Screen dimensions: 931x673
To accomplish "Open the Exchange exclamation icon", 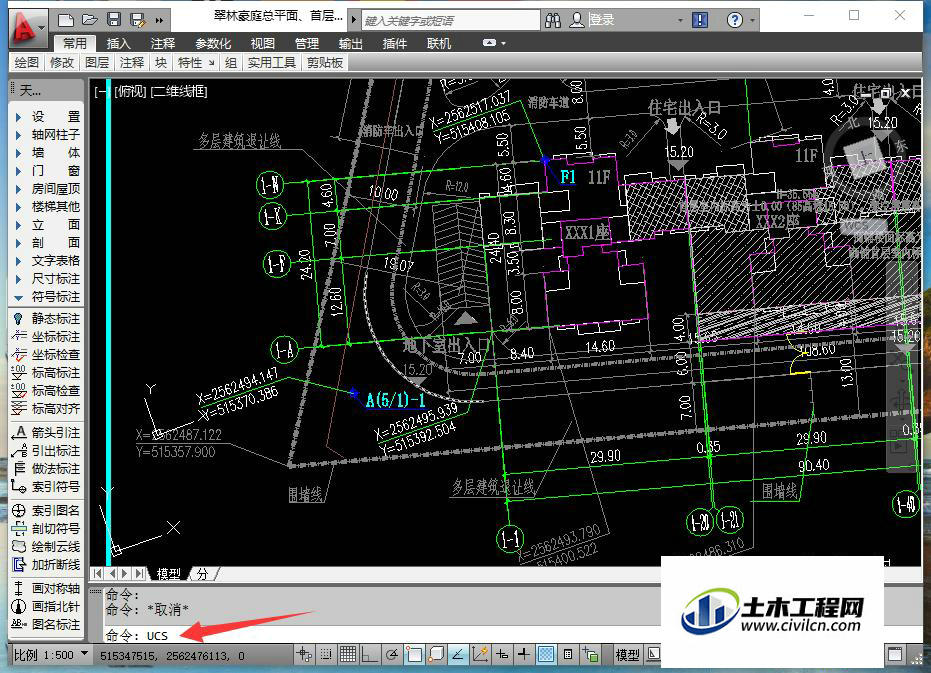I will click(701, 20).
